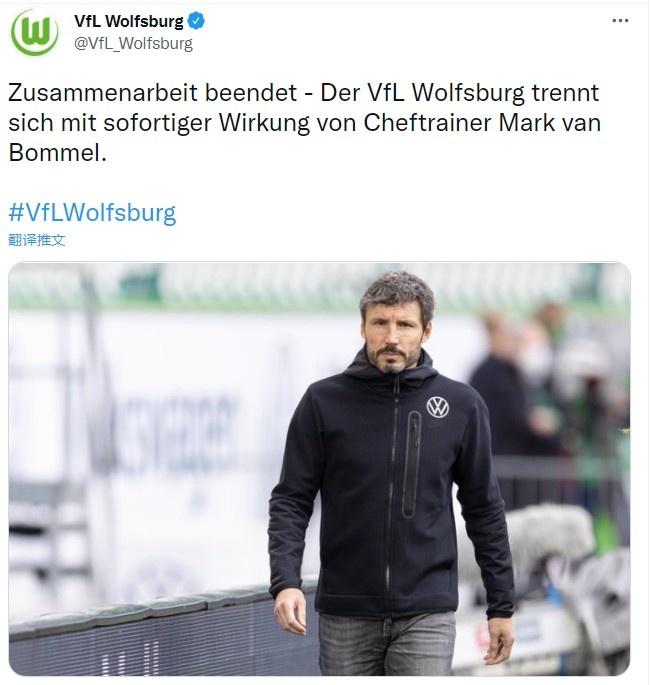Click the fuzzy boom microphone in the photo
Screen dimensions: 650x685
(550, 537)
